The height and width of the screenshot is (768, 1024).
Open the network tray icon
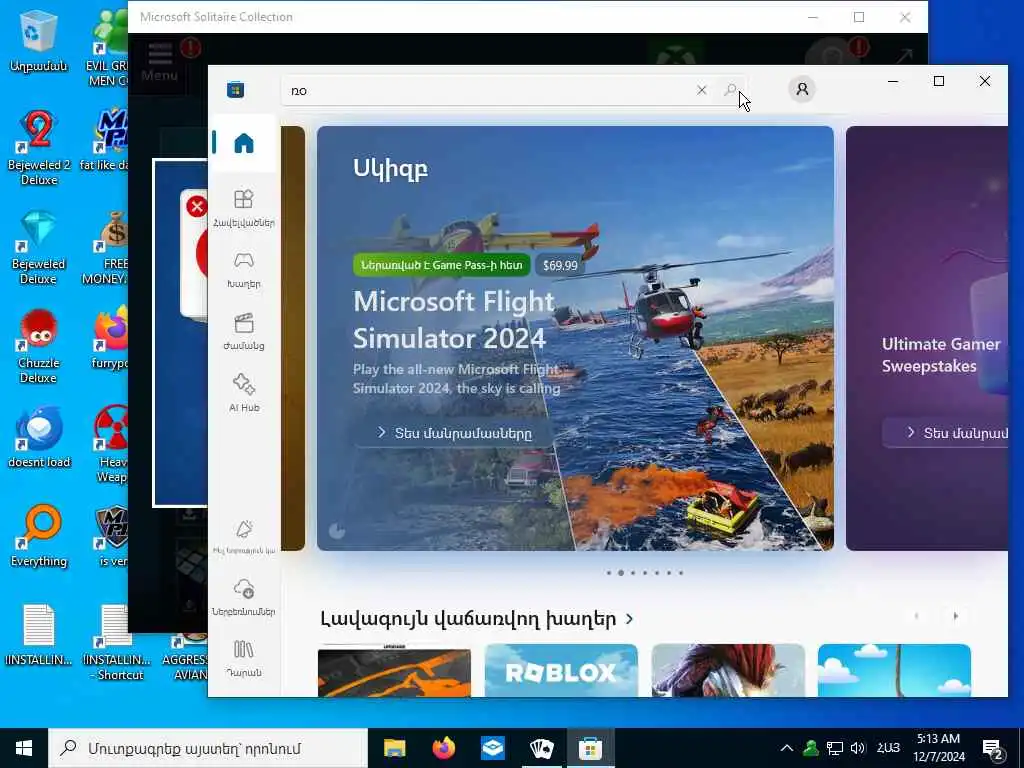835,748
